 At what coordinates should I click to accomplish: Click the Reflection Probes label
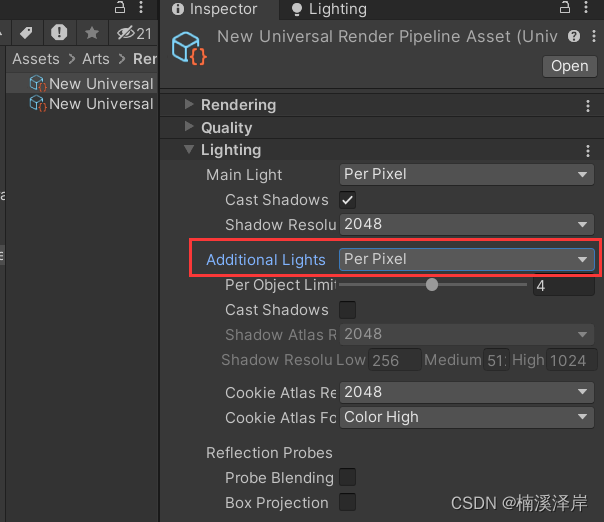(x=269, y=453)
